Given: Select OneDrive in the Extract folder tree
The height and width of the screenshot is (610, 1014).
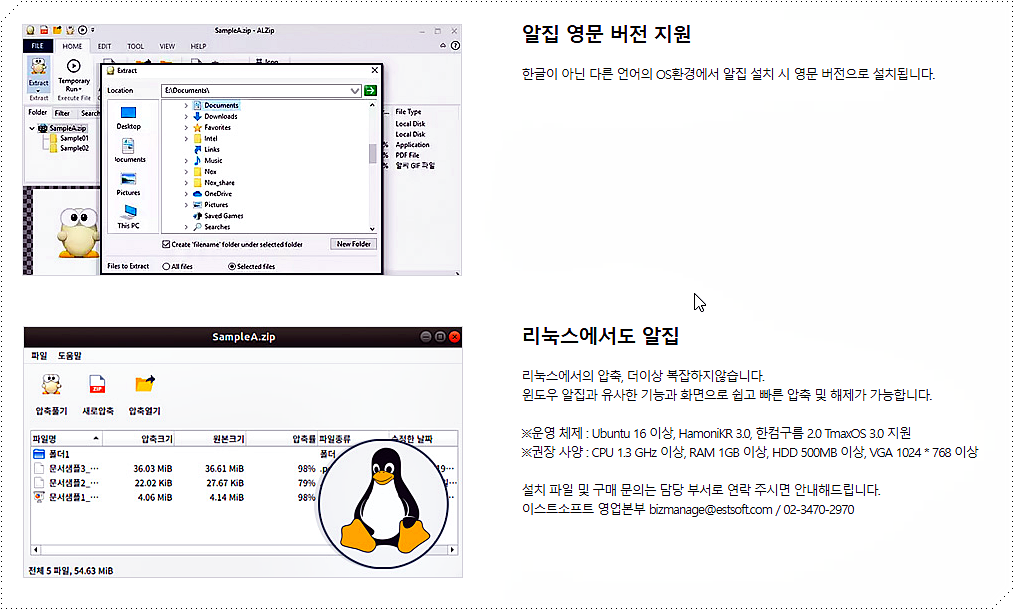Looking at the screenshot, I should (x=212, y=193).
